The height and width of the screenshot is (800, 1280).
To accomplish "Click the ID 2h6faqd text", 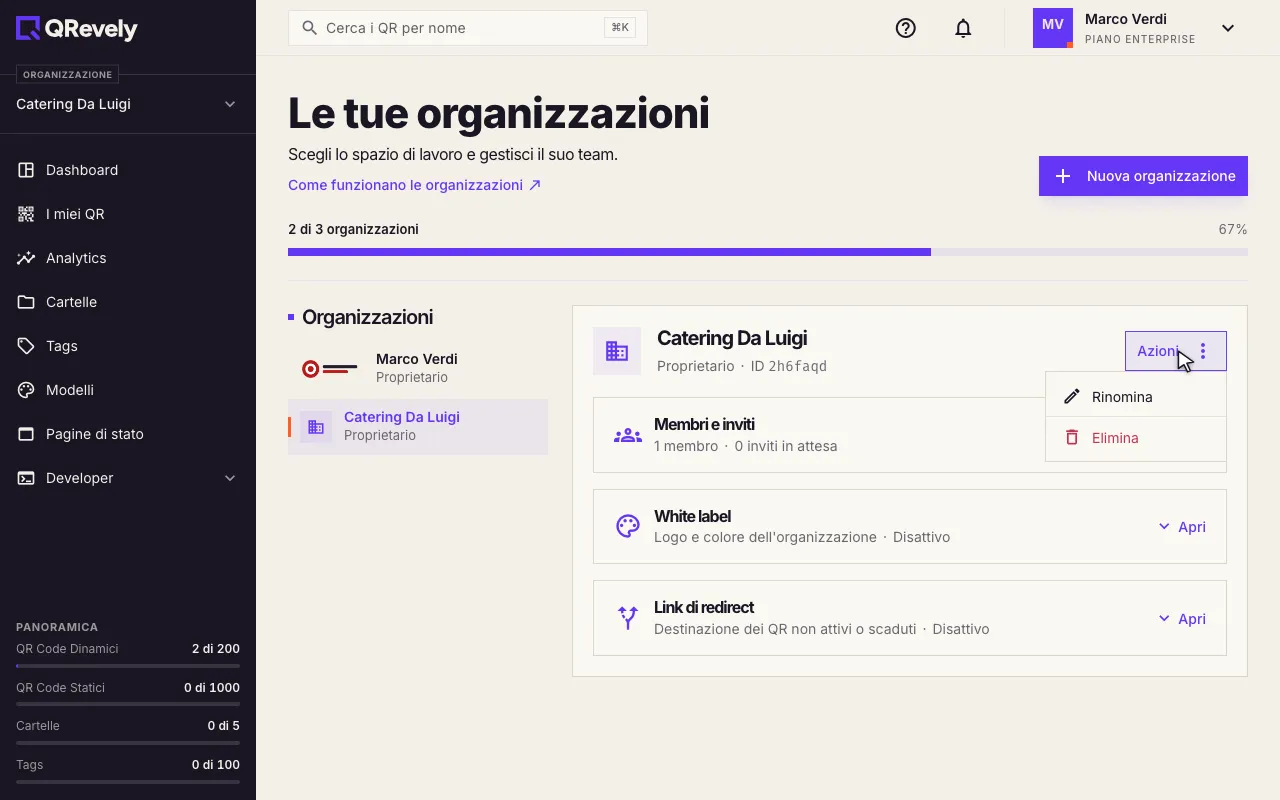I will (x=789, y=366).
